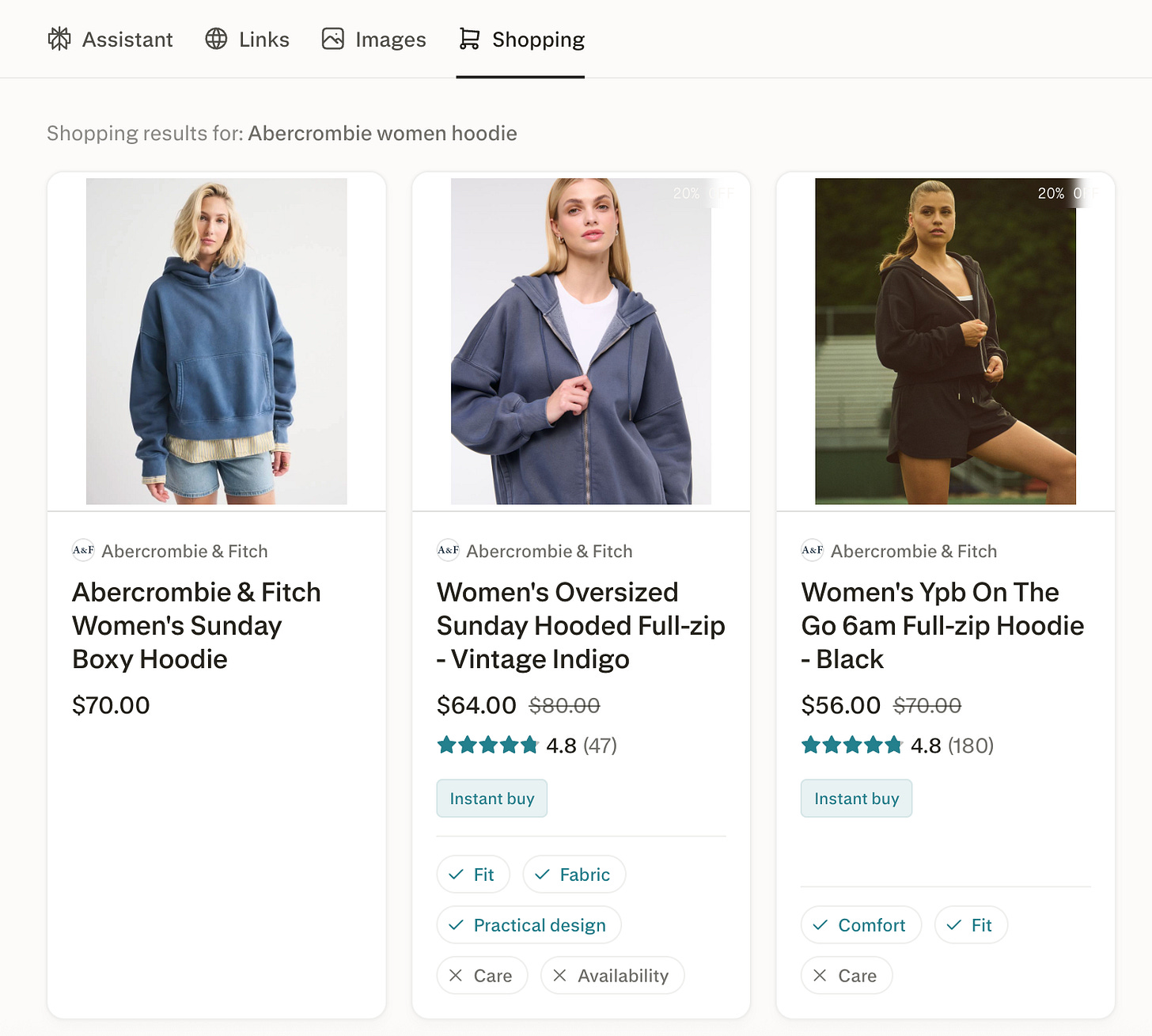Select Care tag on Vintage Indigo card

coord(482,976)
